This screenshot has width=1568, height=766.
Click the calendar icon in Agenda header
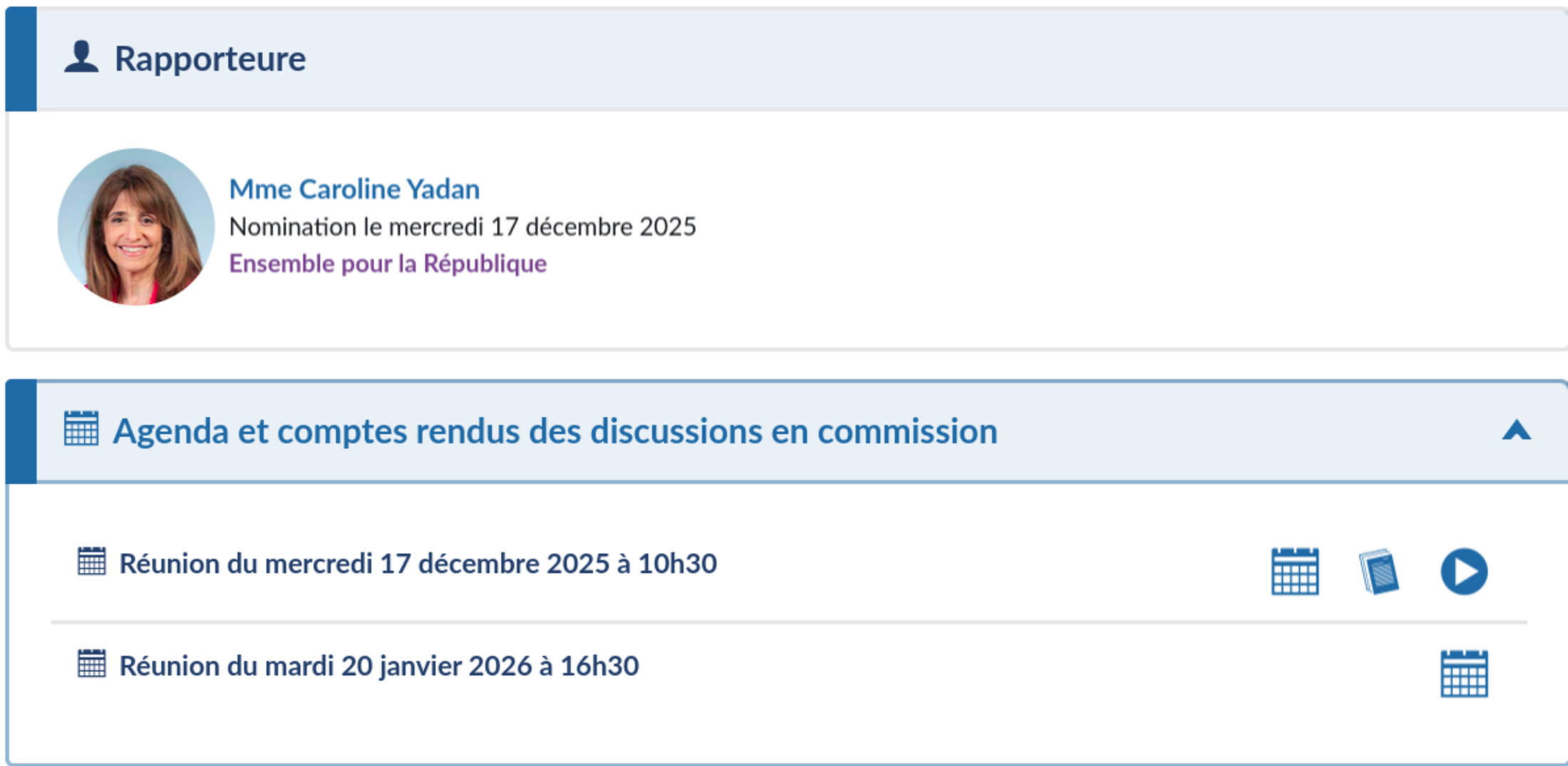point(81,429)
